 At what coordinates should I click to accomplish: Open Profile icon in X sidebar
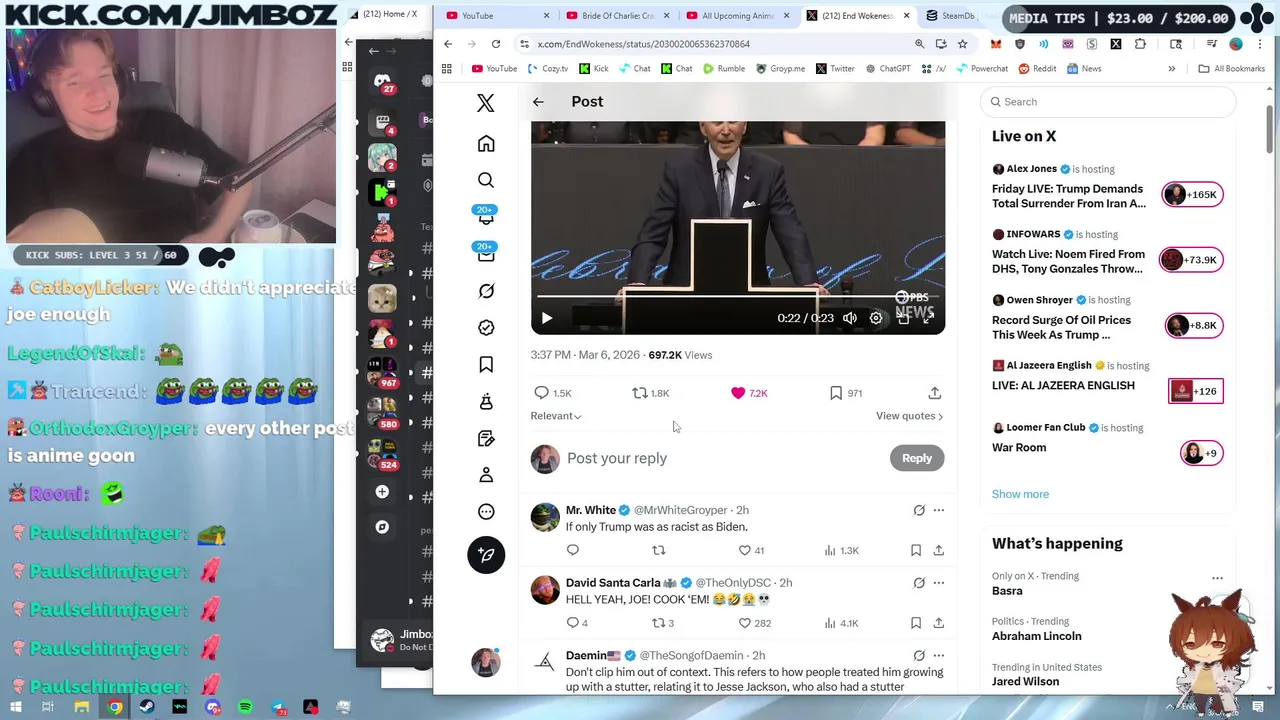486,475
